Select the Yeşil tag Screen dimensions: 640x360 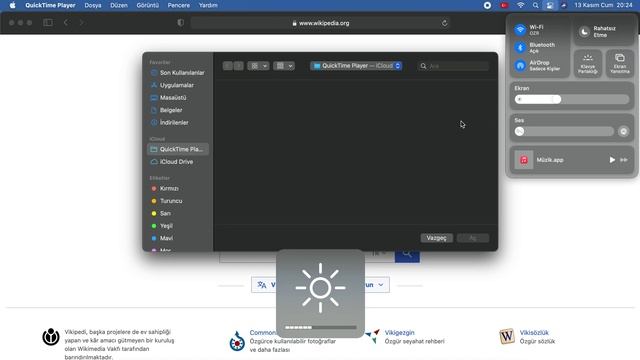[178, 226]
